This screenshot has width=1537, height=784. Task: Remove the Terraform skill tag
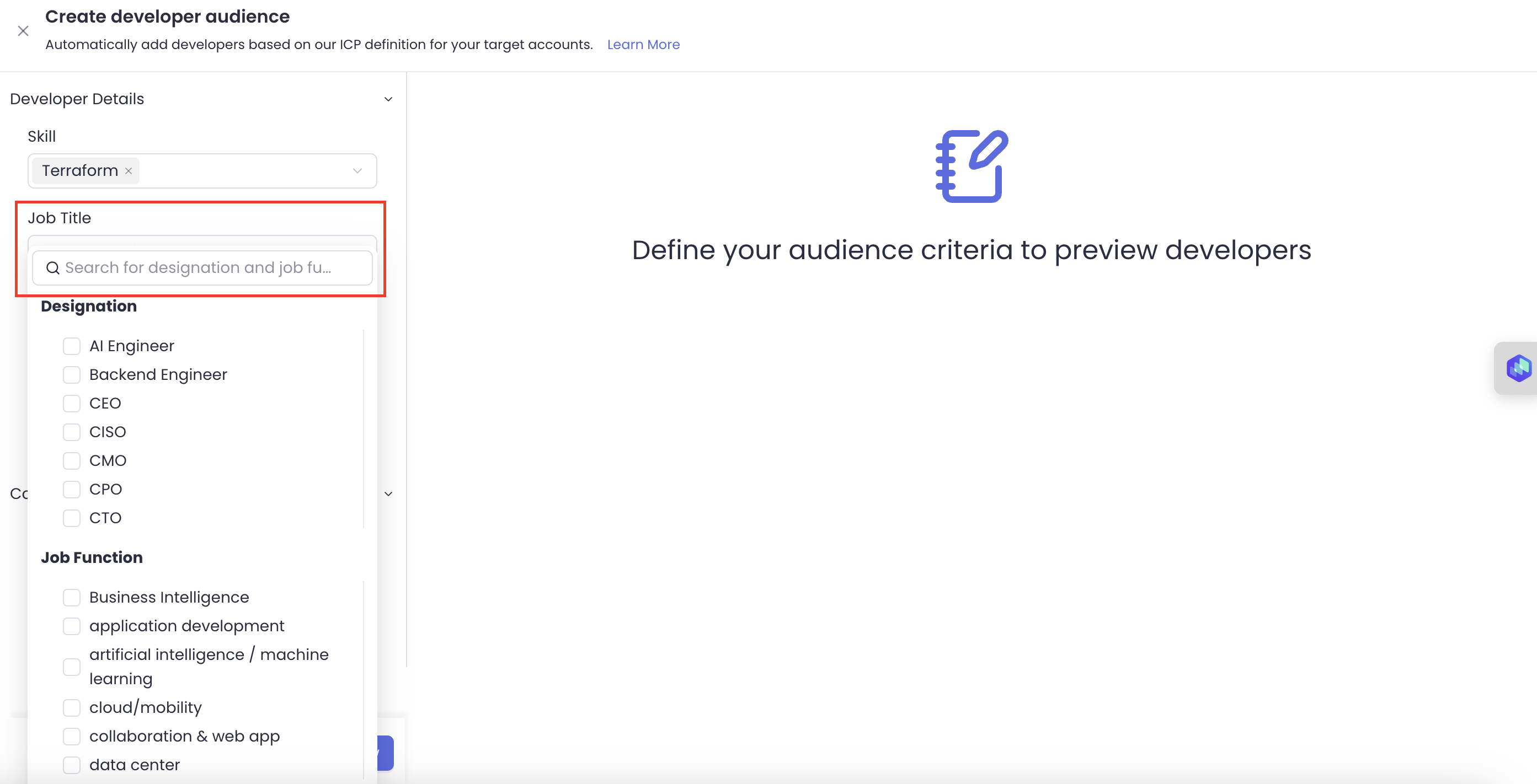click(129, 171)
